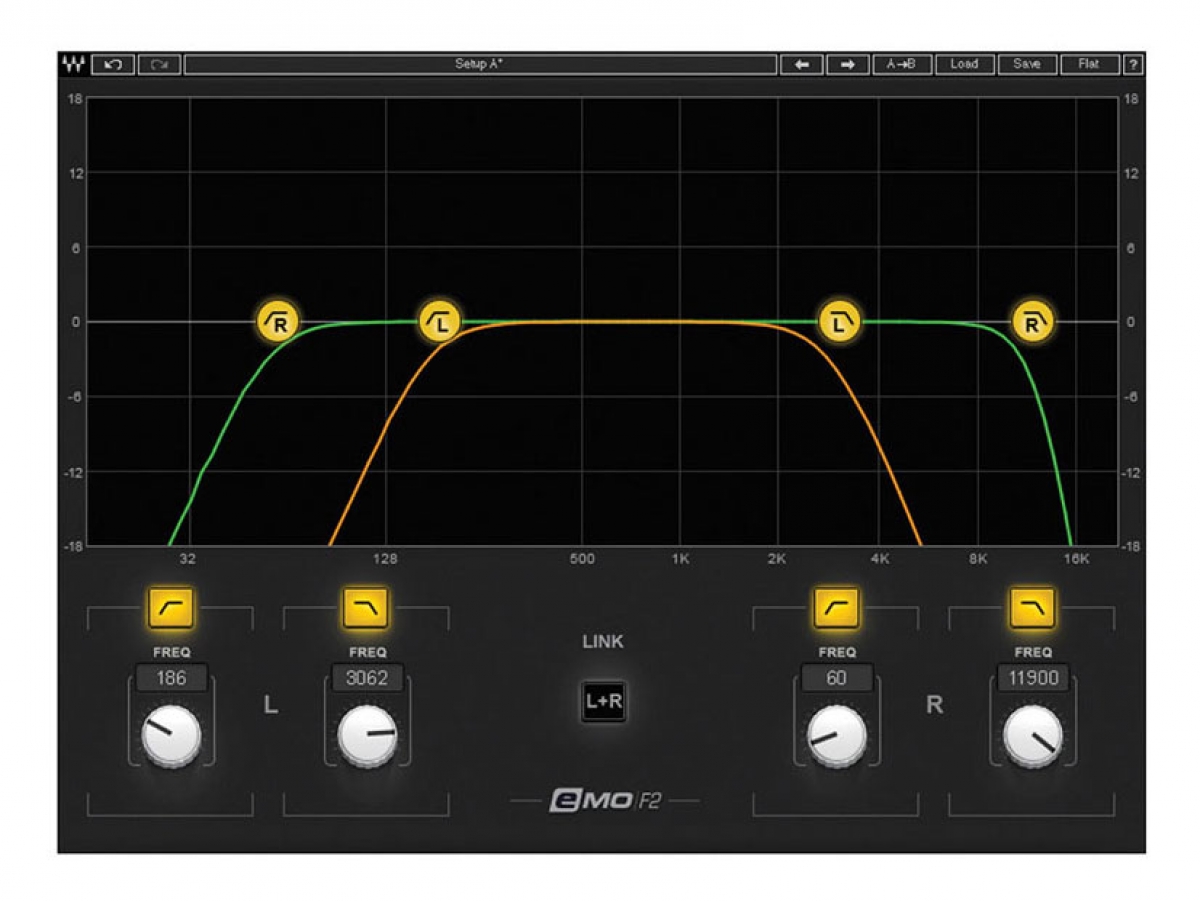Go to next preset with right arrow

848,64
